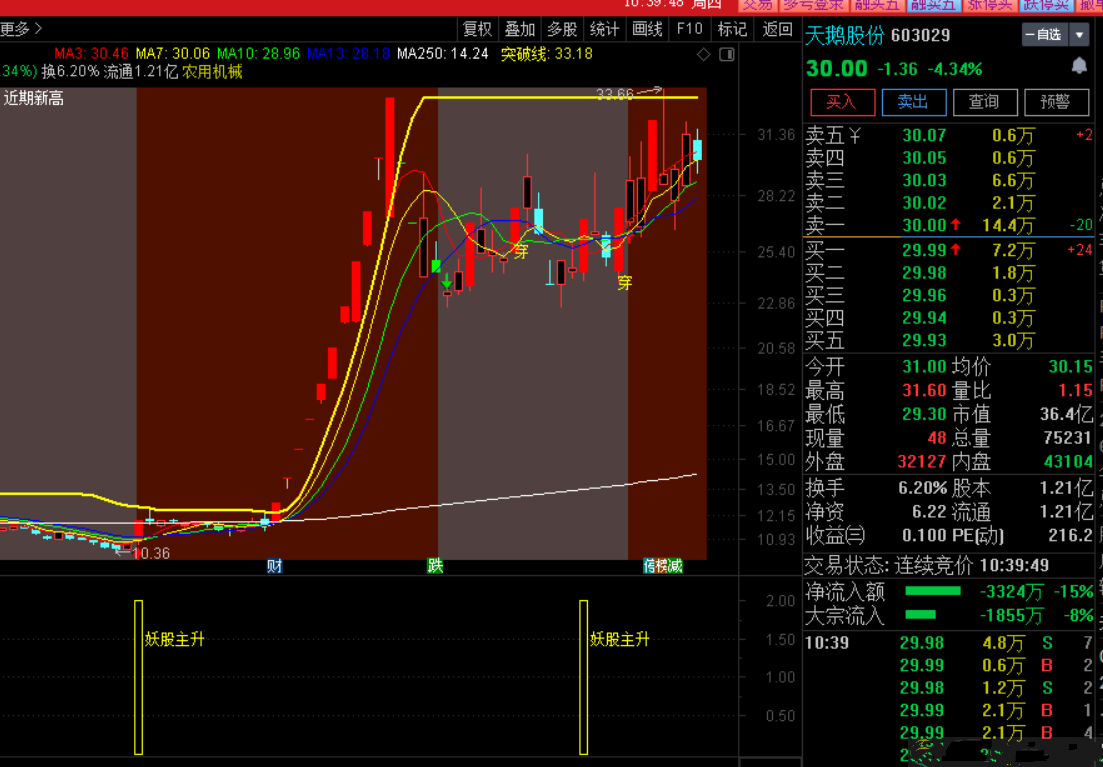Click the 今开 value 31.00
This screenshot has height=767, width=1103.
pos(924,367)
